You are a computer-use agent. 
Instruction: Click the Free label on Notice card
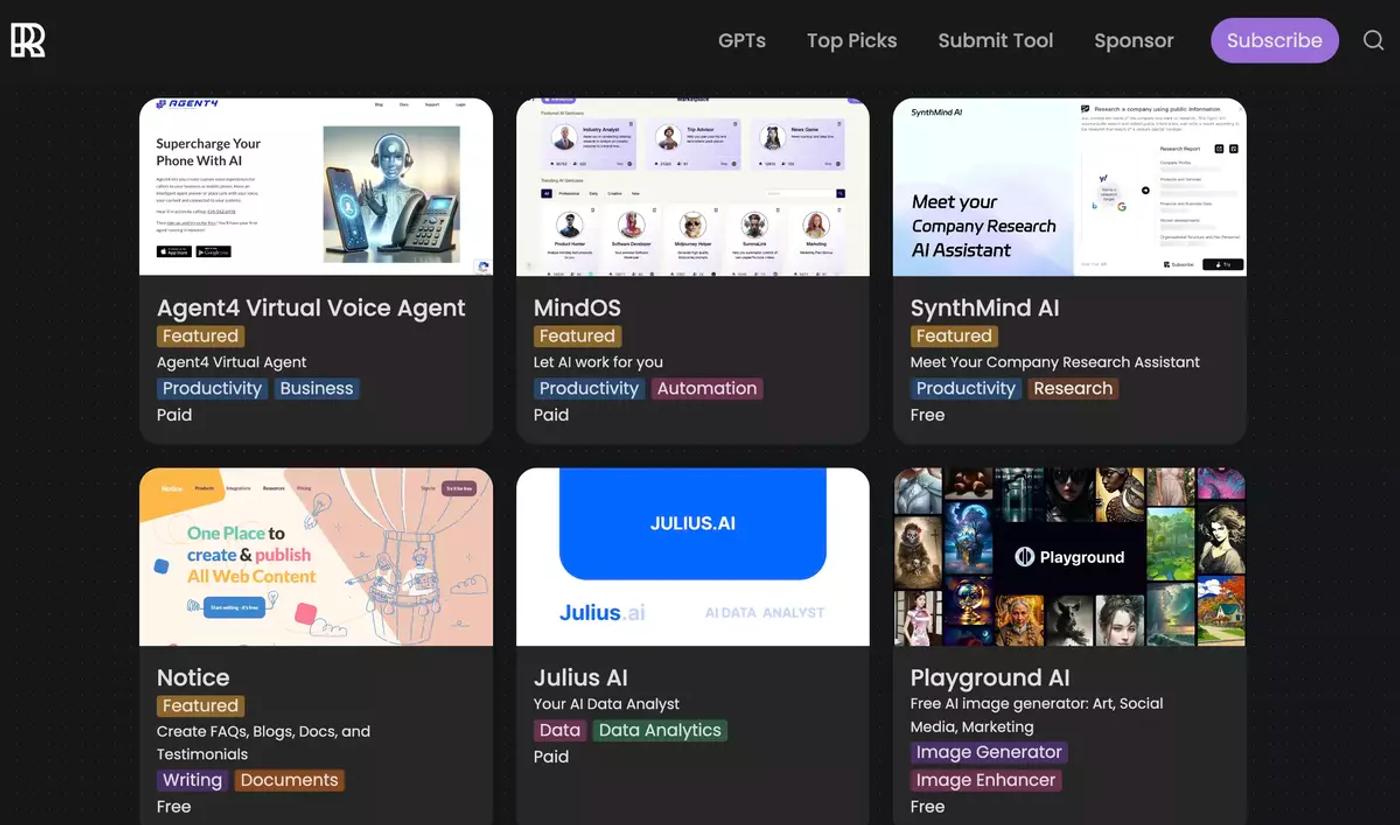pos(174,807)
